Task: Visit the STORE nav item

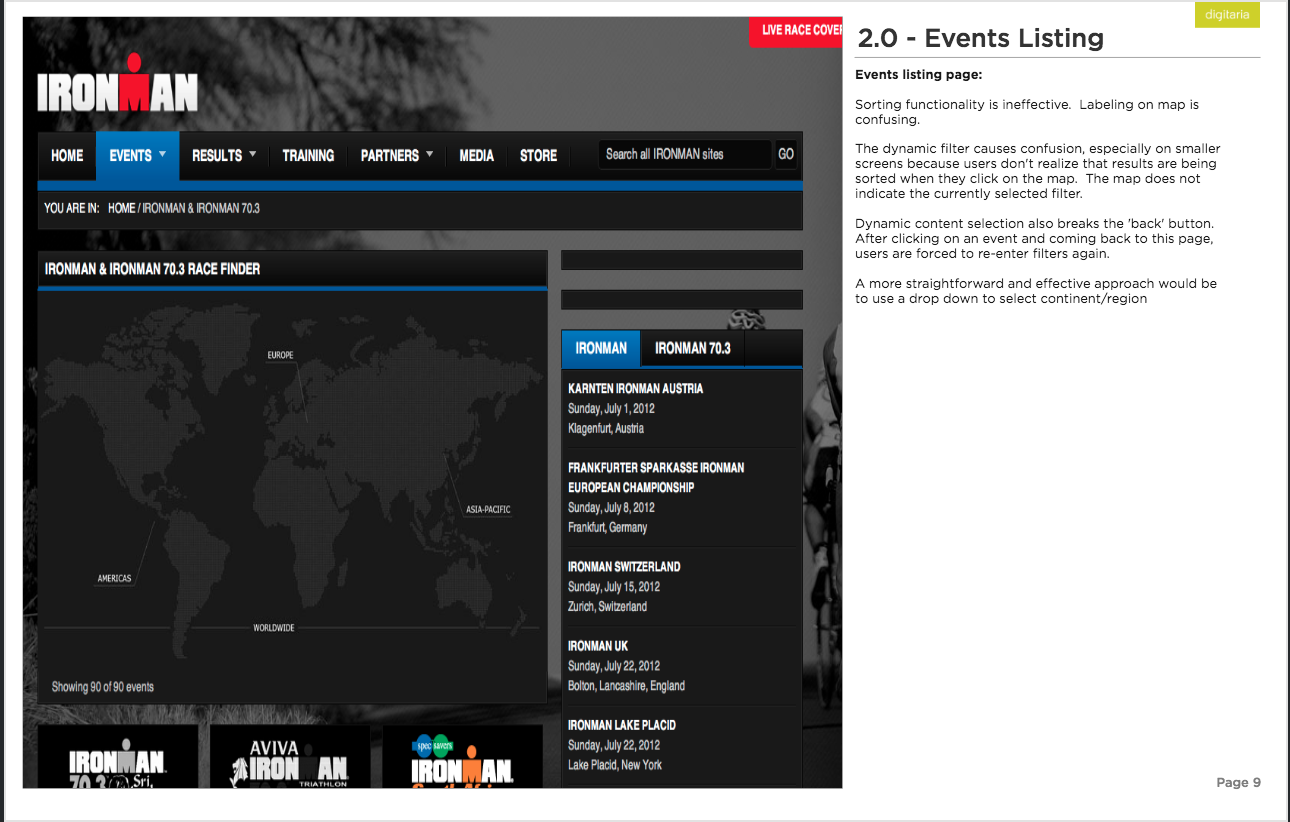Action: 538,156
